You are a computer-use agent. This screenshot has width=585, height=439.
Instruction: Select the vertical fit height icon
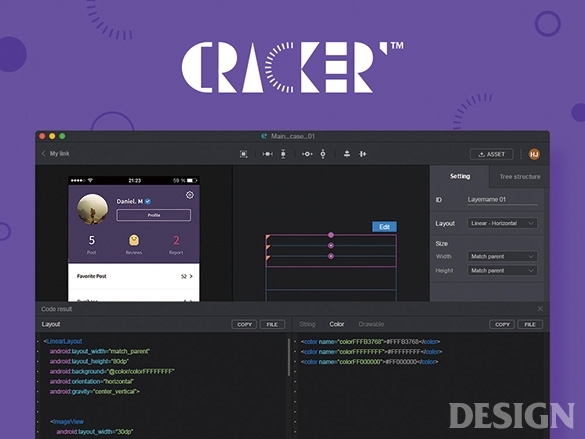284,154
